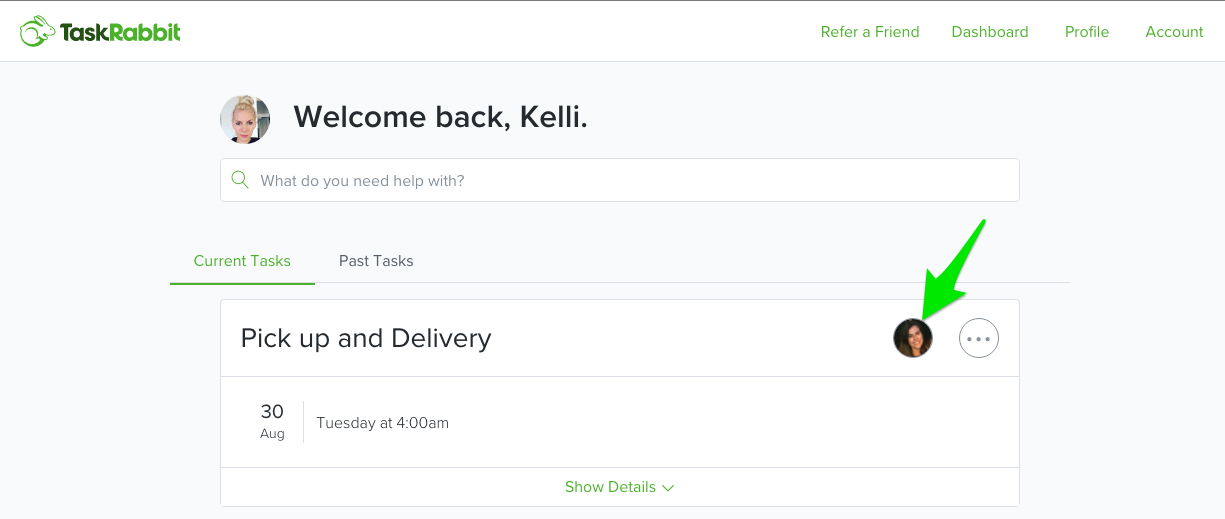1225x519 pixels.
Task: Switch to the Past Tasks tab
Action: point(376,261)
